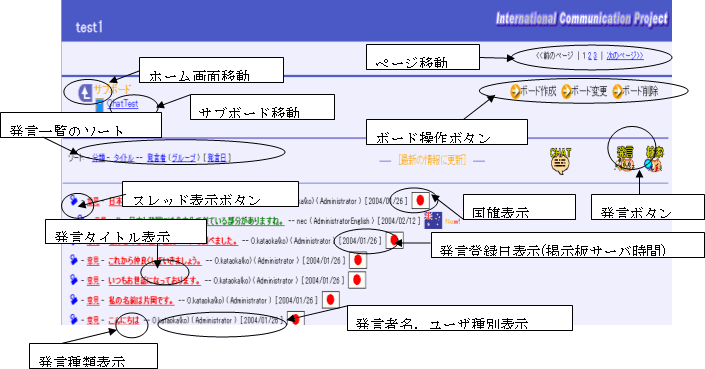This screenshot has height=369, width=705.
Task: Open post titled これから仲良くしていきましょう
Action: 155,260
